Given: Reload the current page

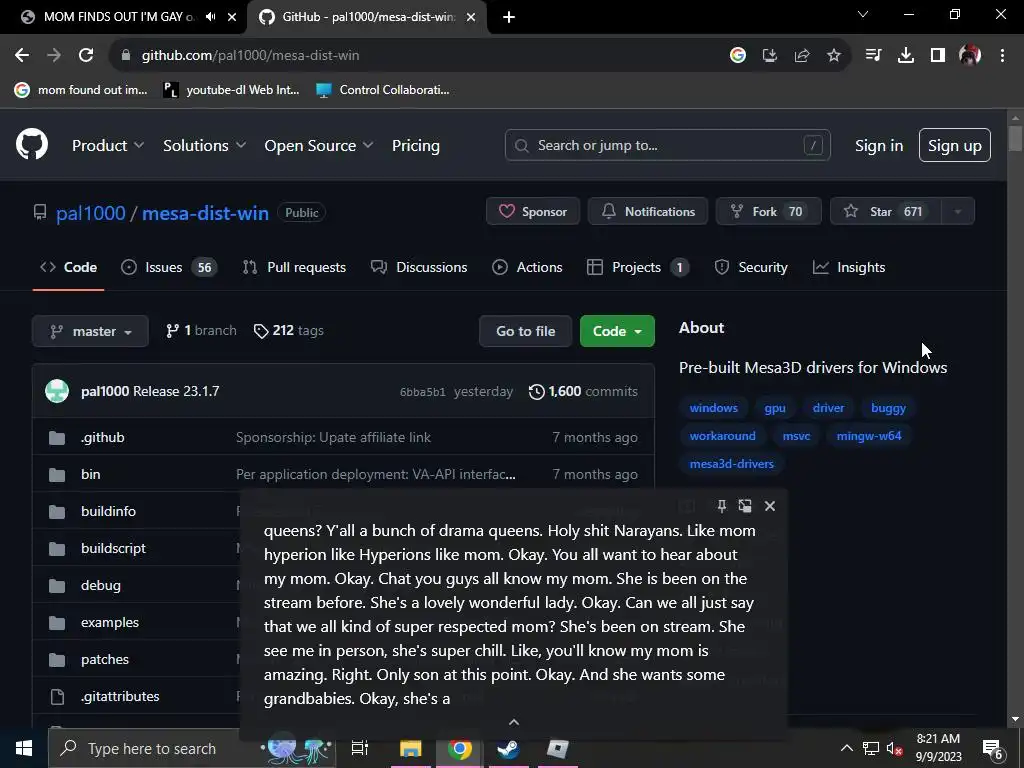Looking at the screenshot, I should pos(86,56).
